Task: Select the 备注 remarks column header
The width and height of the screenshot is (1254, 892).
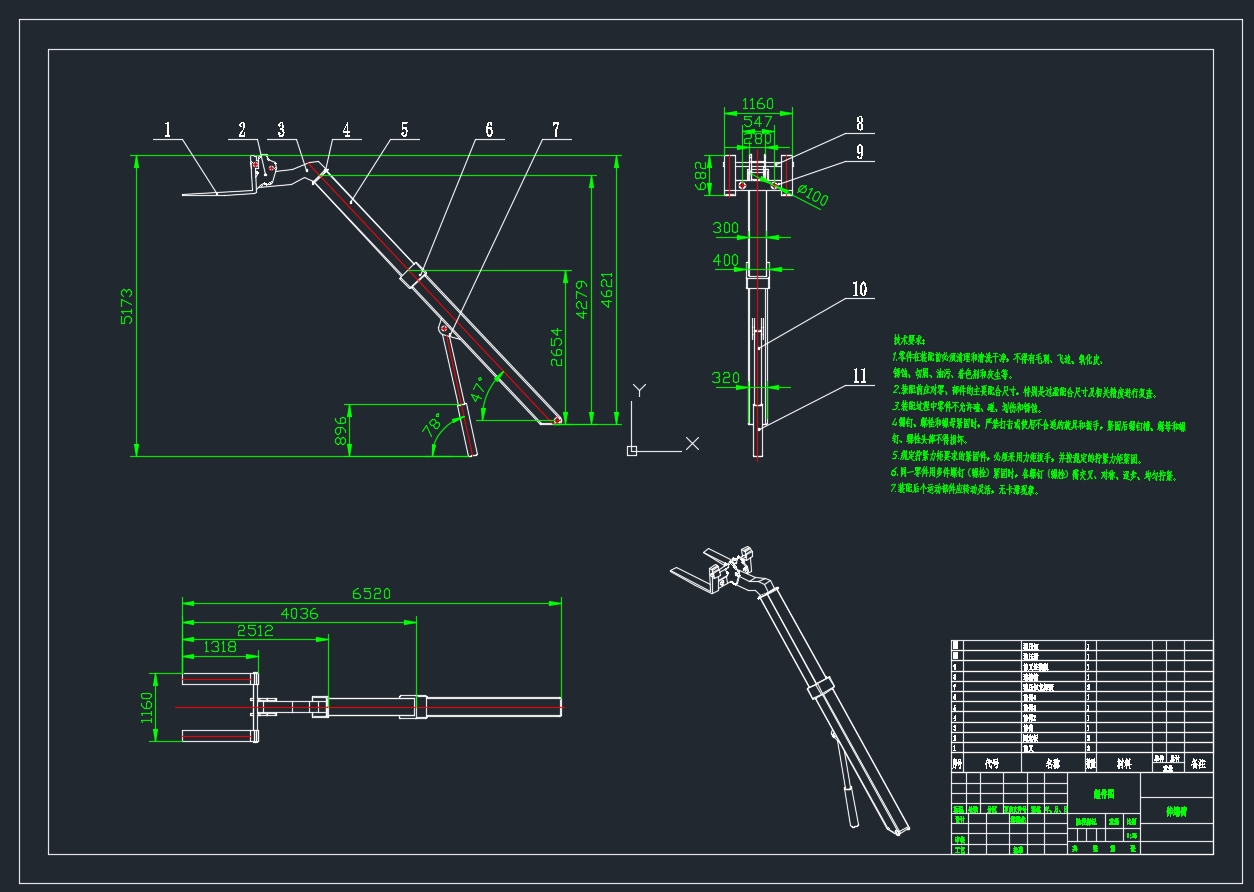Action: 1197,763
